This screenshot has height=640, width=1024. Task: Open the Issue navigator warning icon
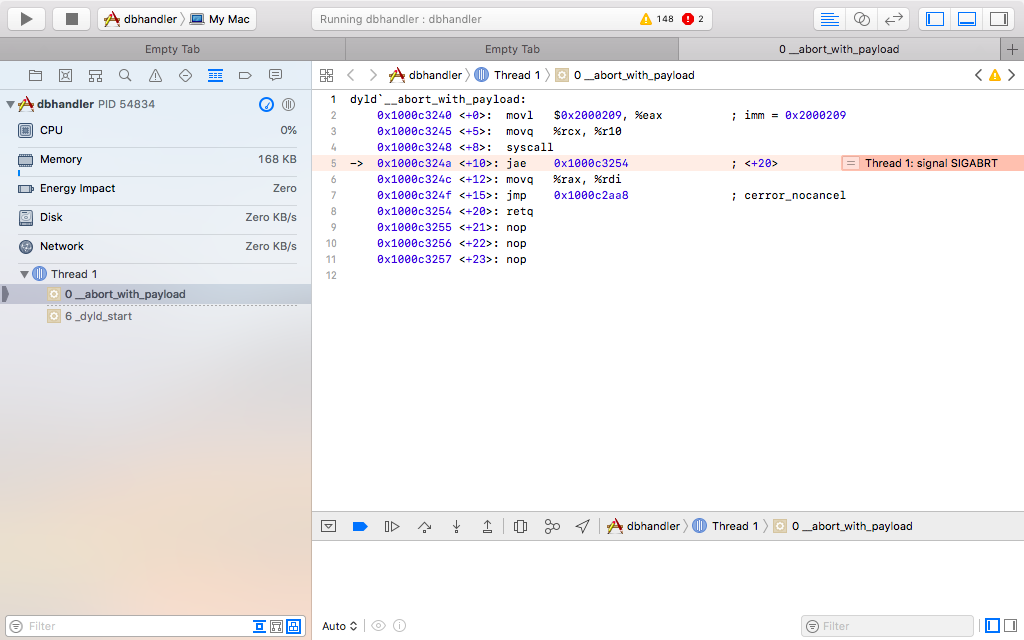pos(155,75)
